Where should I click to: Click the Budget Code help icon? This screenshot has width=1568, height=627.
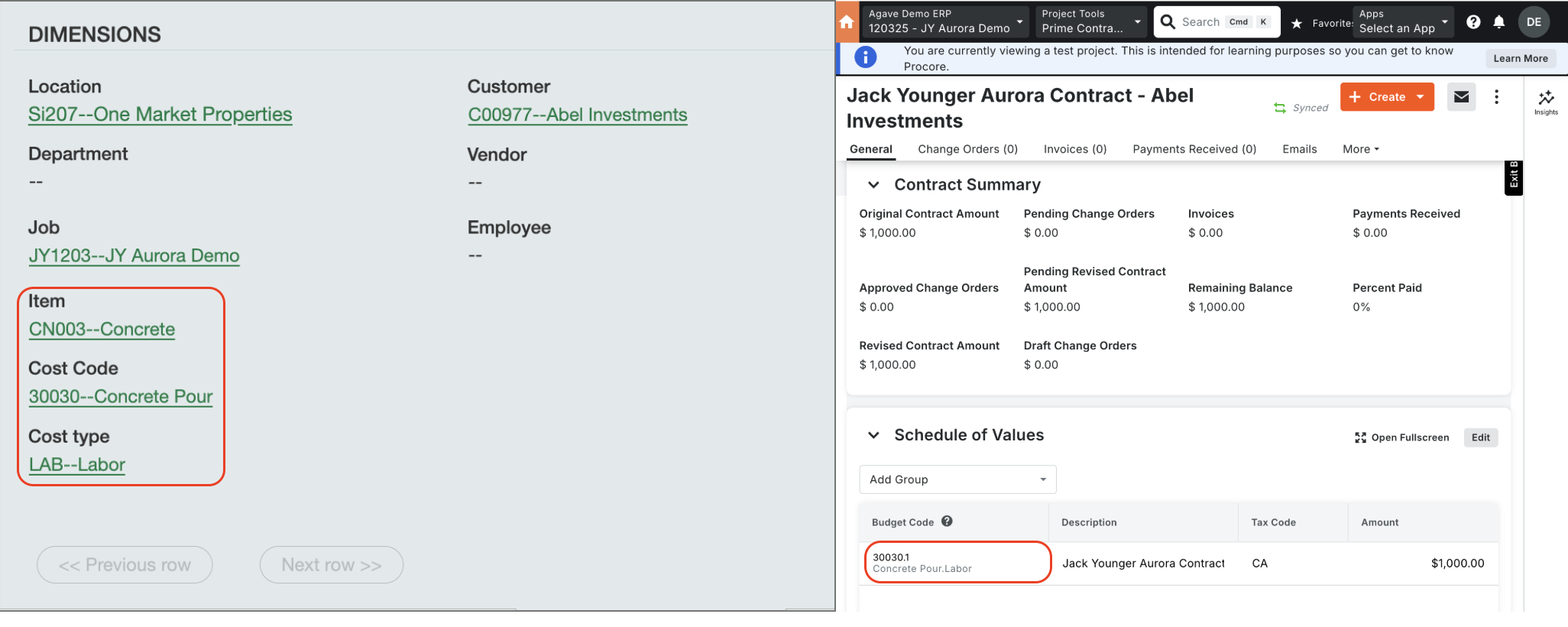click(947, 521)
